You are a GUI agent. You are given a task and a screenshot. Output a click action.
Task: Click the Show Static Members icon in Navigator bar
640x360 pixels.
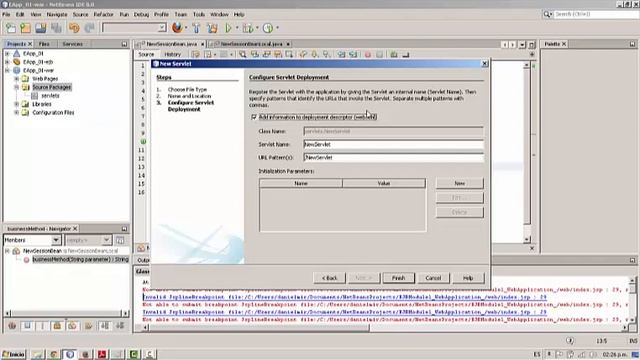[42, 325]
